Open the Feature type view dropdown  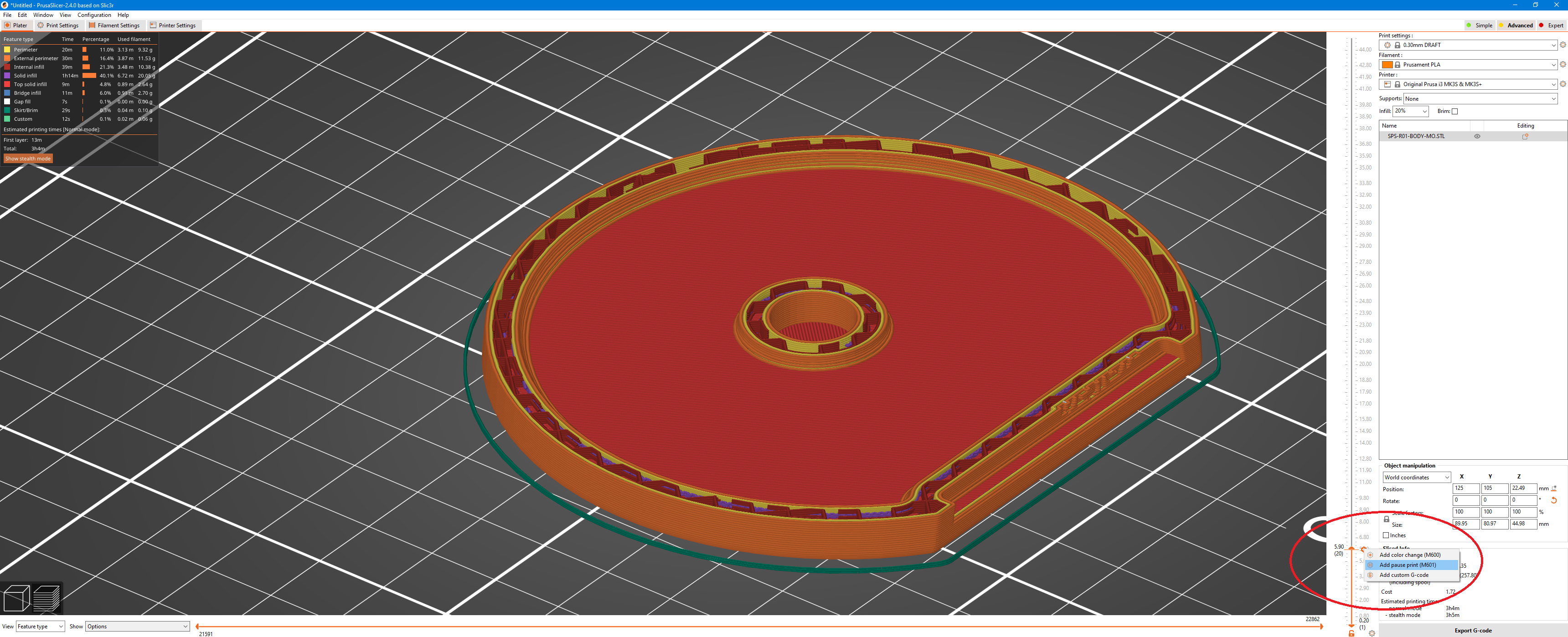coord(40,626)
